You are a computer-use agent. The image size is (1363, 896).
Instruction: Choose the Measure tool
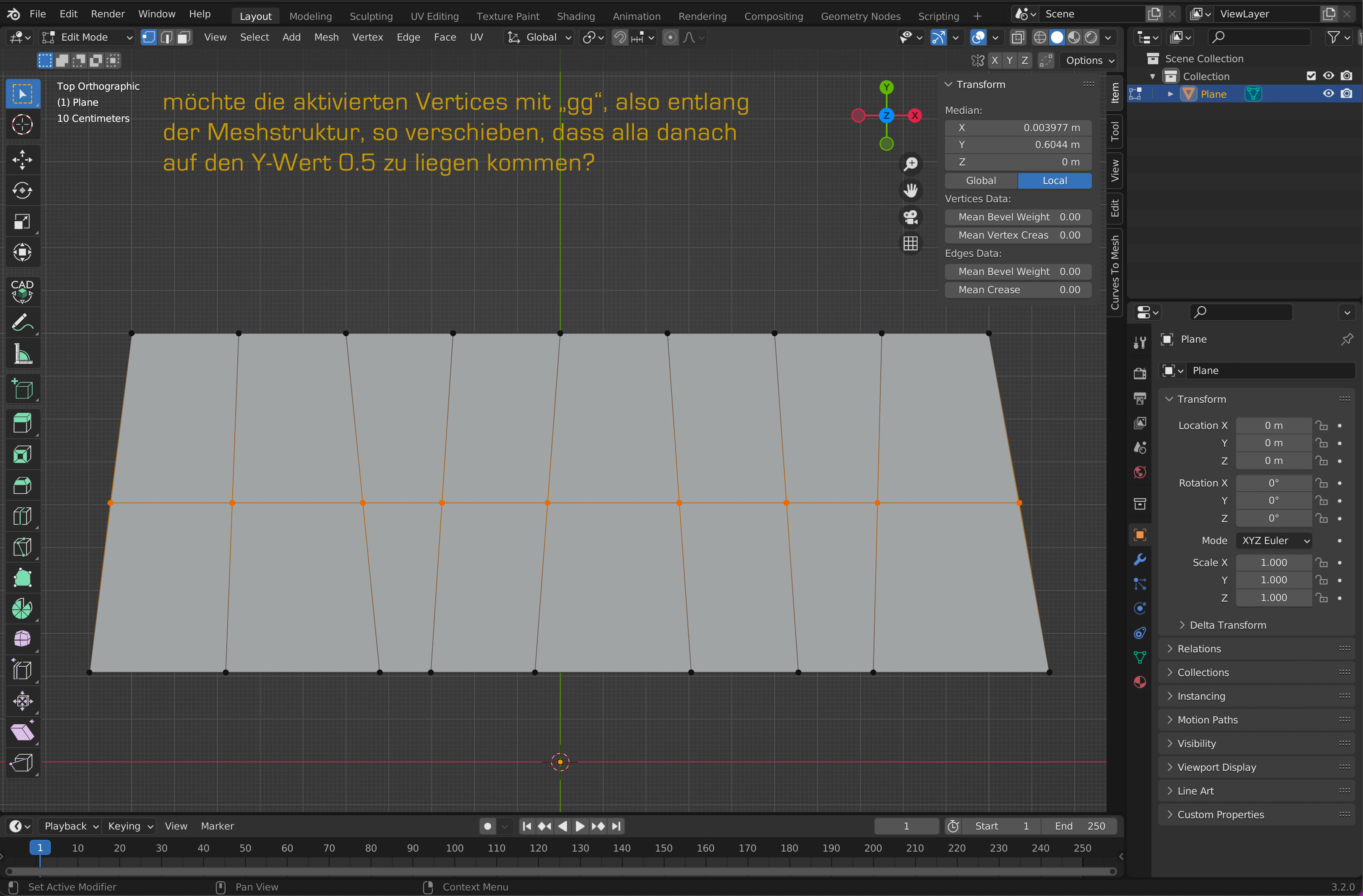coord(22,355)
